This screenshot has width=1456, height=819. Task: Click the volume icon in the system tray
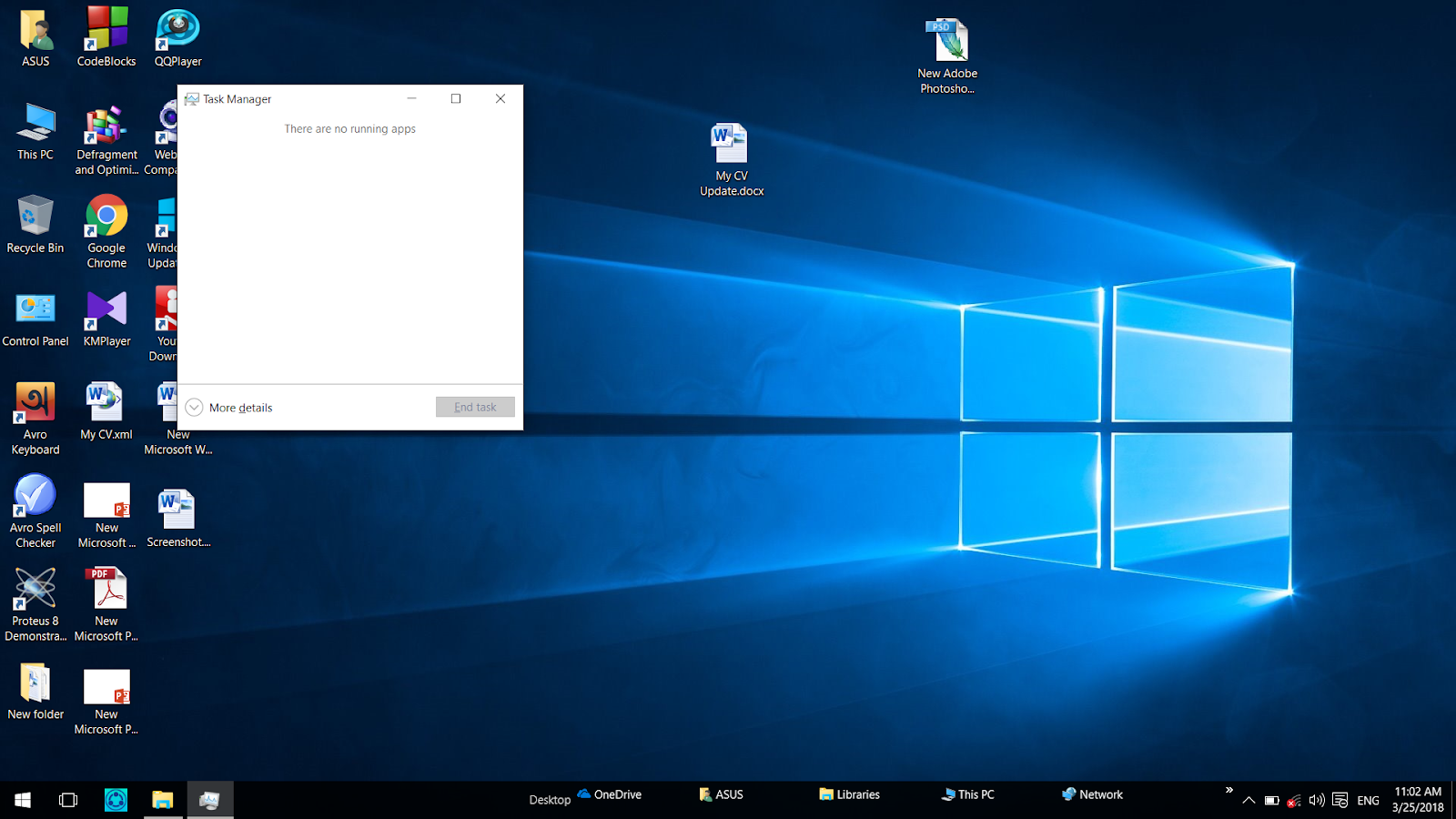[x=1316, y=800]
